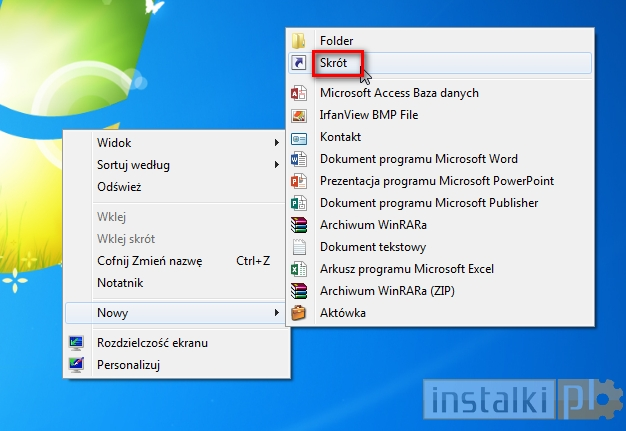Choose Cofnij Zmień nazwę menu entry
This screenshot has height=431, width=626.
pos(149,261)
